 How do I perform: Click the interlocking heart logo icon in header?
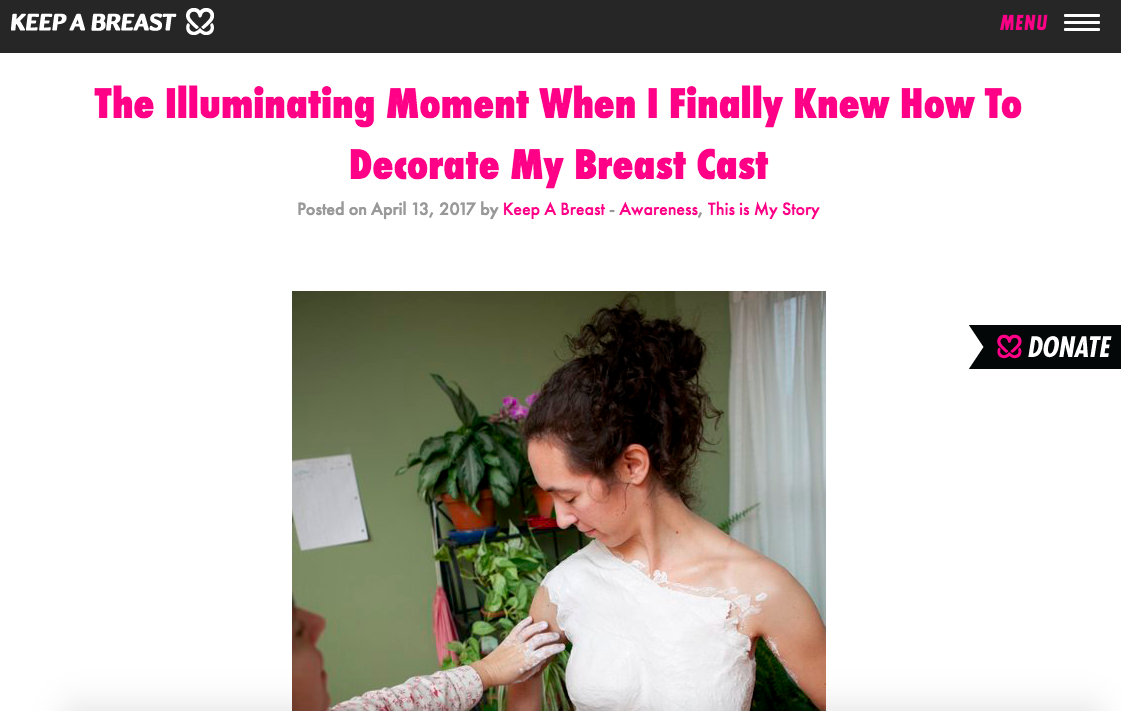click(200, 21)
